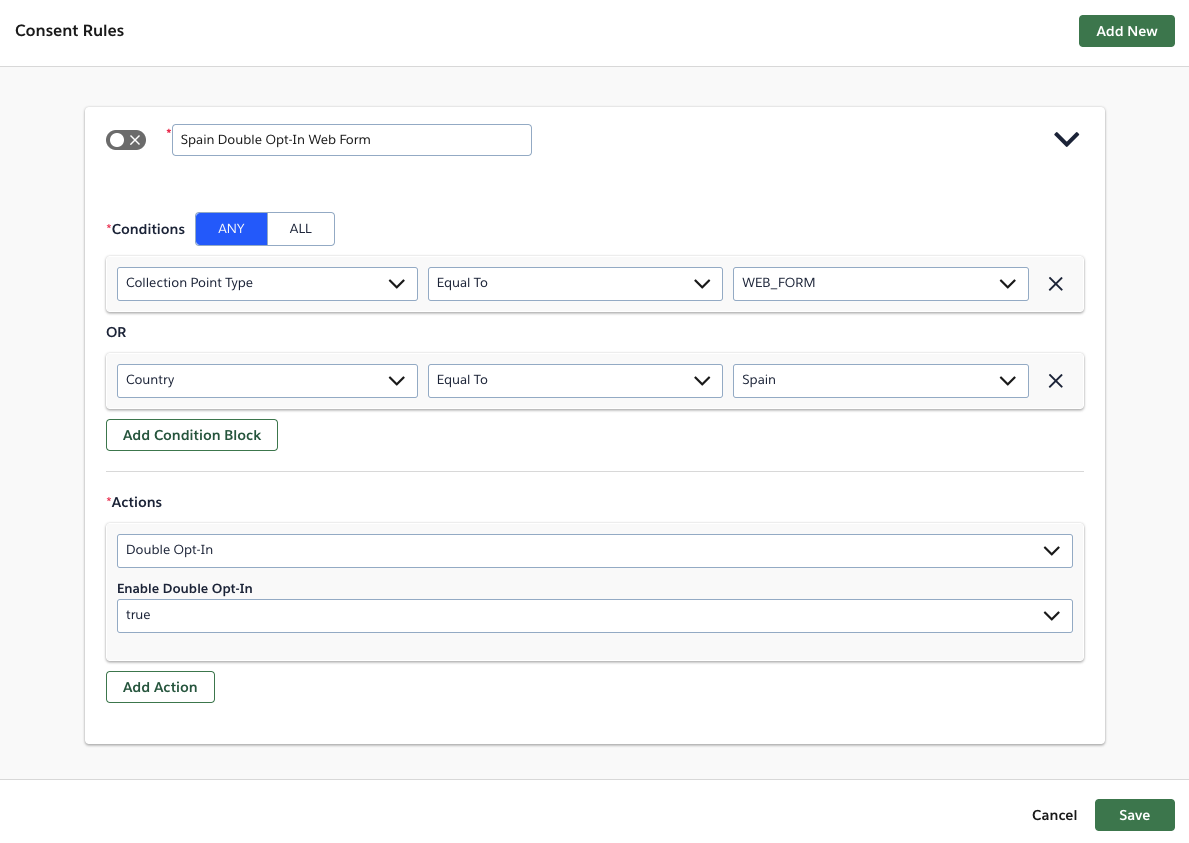Save the consent rule
This screenshot has height=843, width=1189.
(1134, 815)
